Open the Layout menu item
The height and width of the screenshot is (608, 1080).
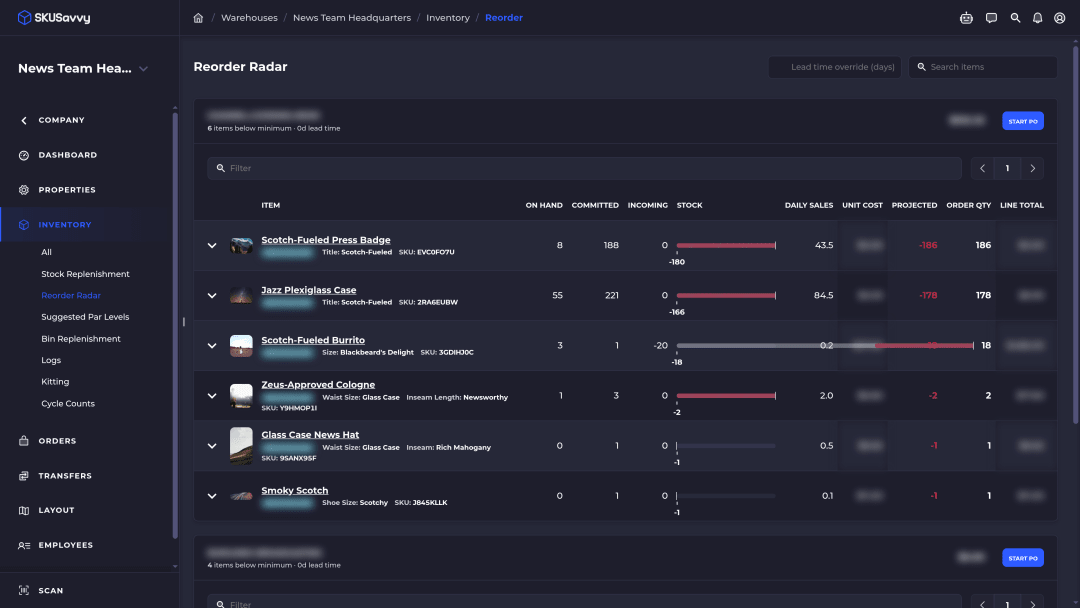(56, 510)
